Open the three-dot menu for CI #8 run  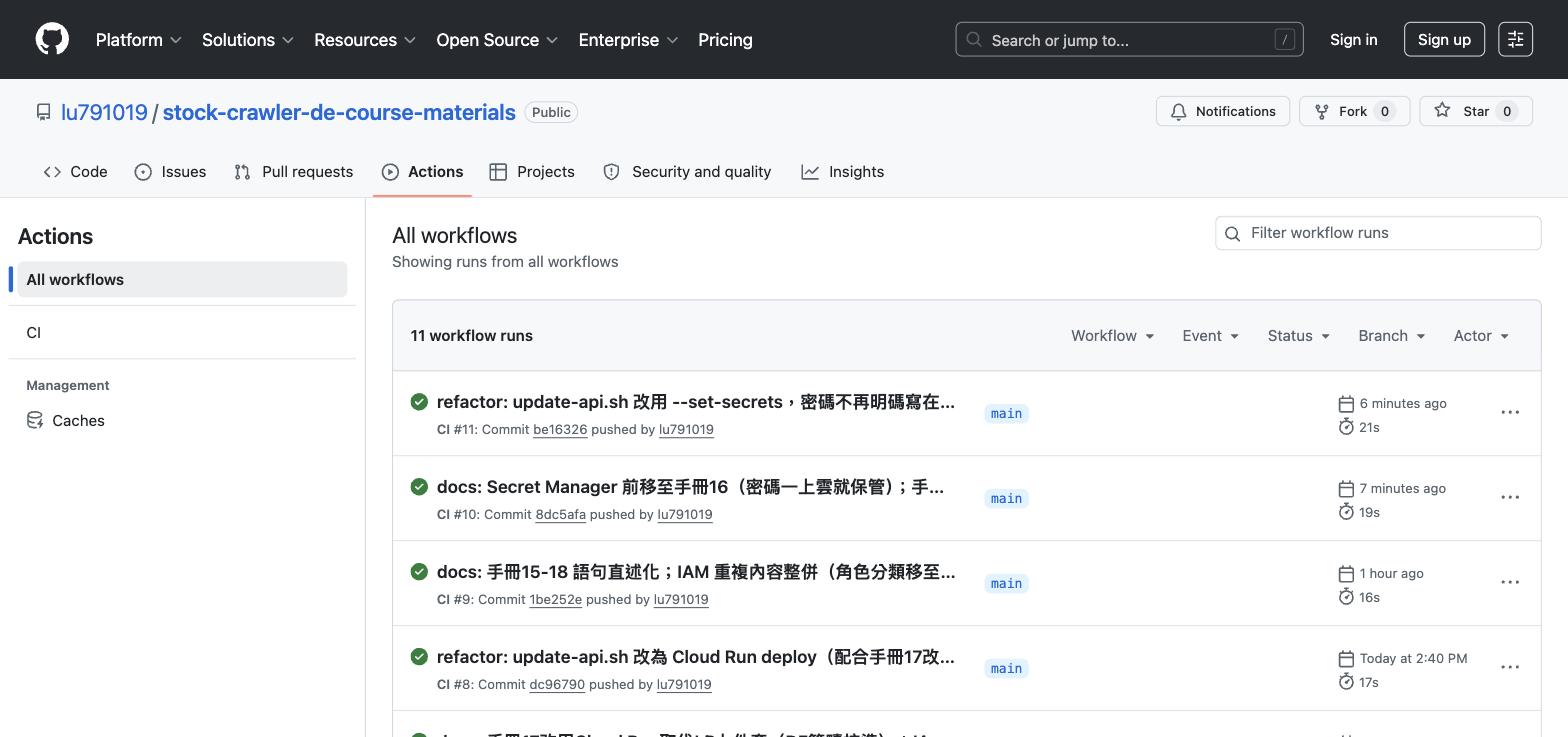pos(1510,667)
